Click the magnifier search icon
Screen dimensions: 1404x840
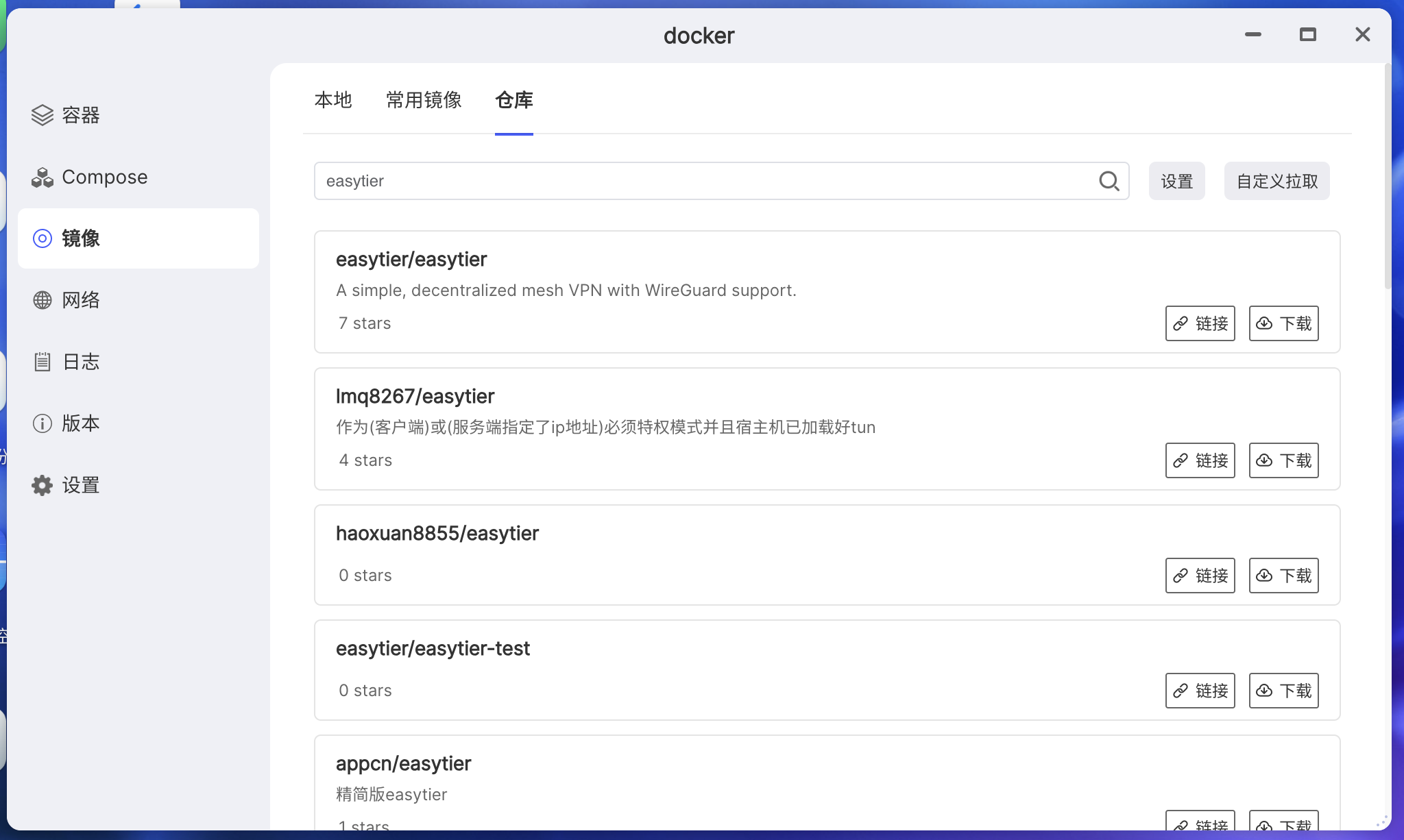[x=1109, y=181]
